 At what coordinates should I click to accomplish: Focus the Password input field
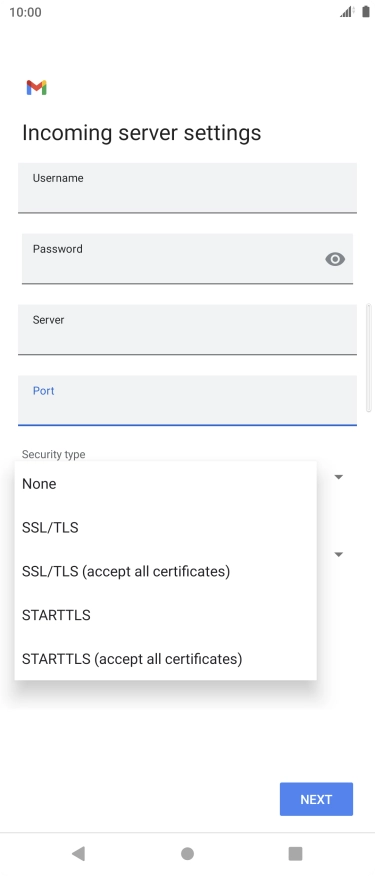point(187,259)
